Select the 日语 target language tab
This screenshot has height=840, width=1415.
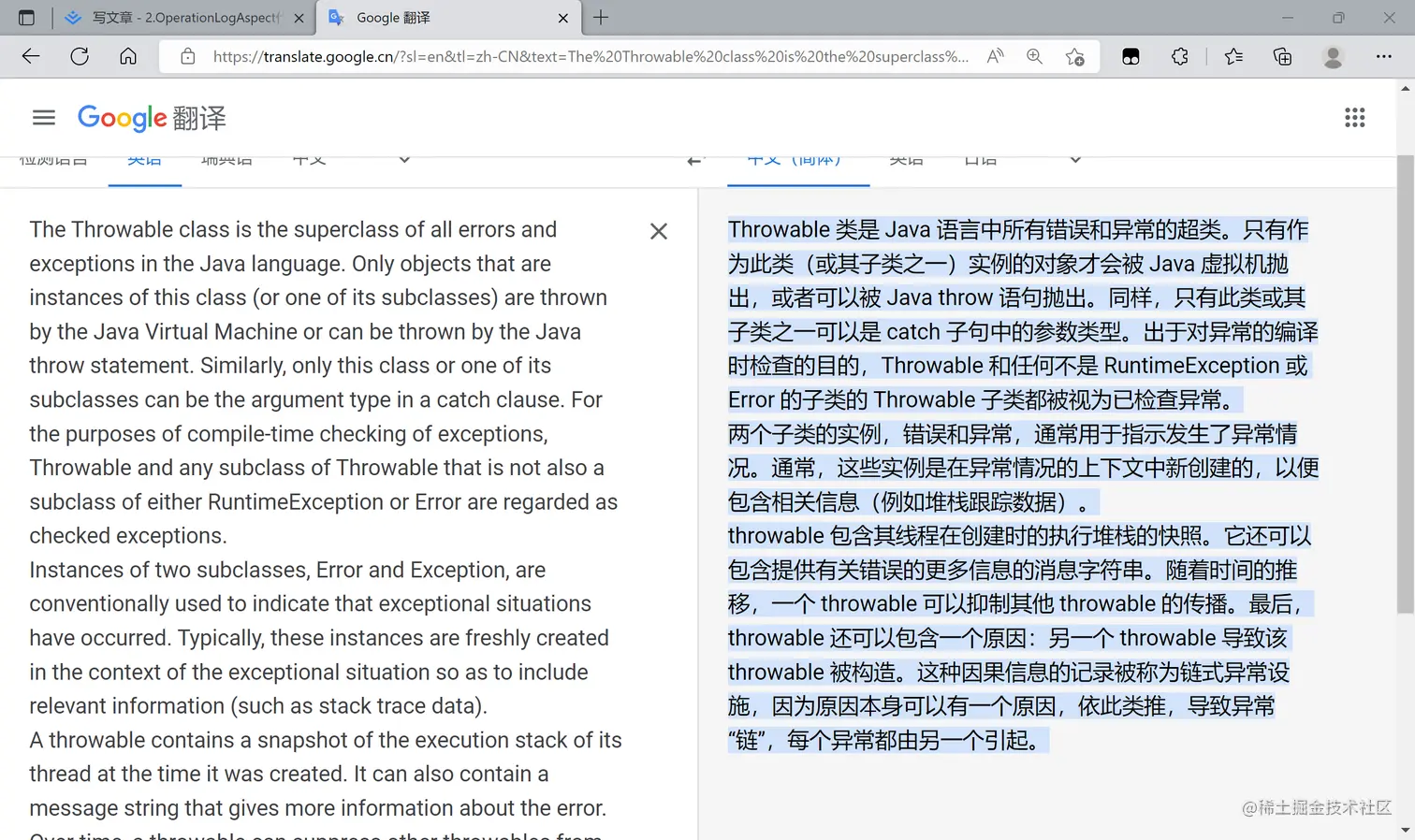pyautogui.click(x=980, y=160)
